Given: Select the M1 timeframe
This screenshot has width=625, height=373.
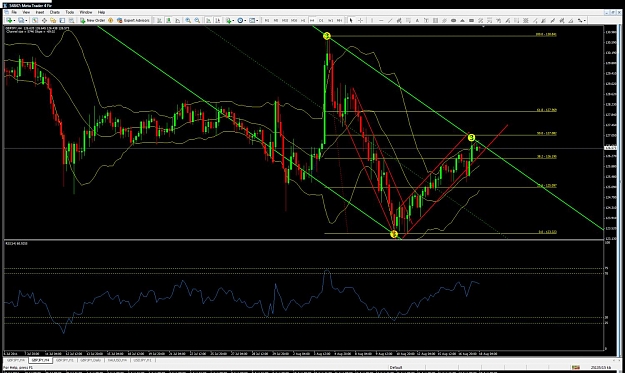Looking at the screenshot, I should click(x=267, y=20).
